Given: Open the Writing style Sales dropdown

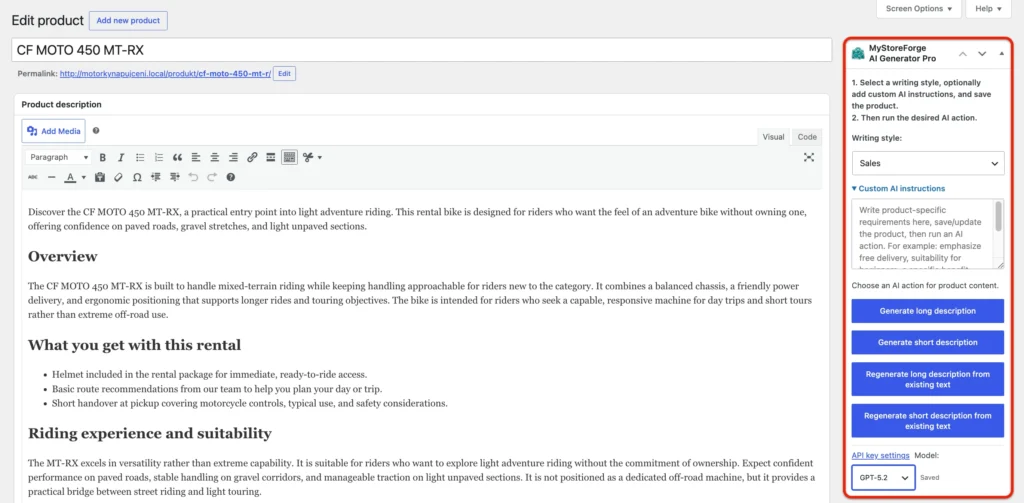Looking at the screenshot, I should [928, 163].
